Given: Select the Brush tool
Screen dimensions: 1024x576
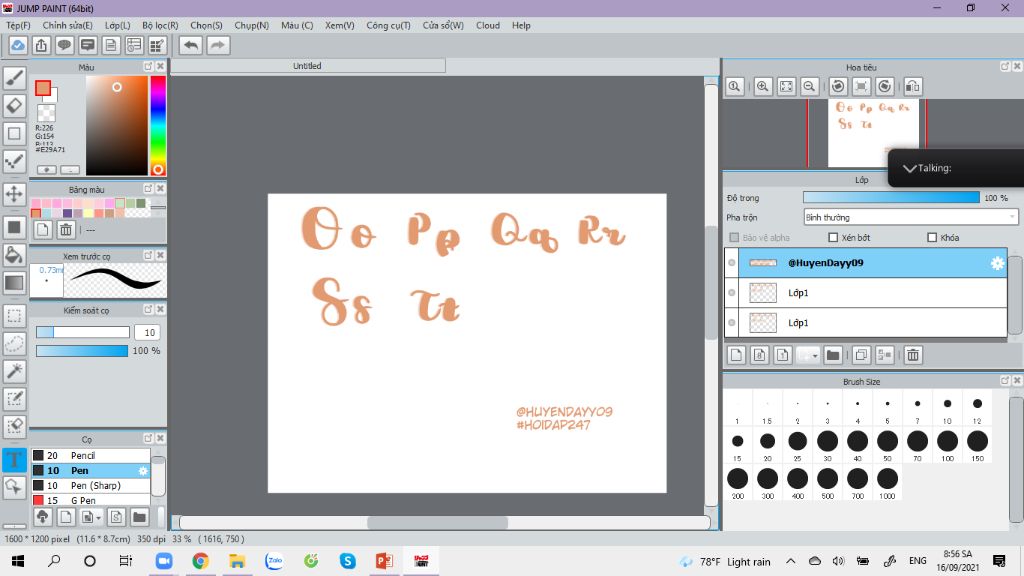Looking at the screenshot, I should (x=14, y=78).
